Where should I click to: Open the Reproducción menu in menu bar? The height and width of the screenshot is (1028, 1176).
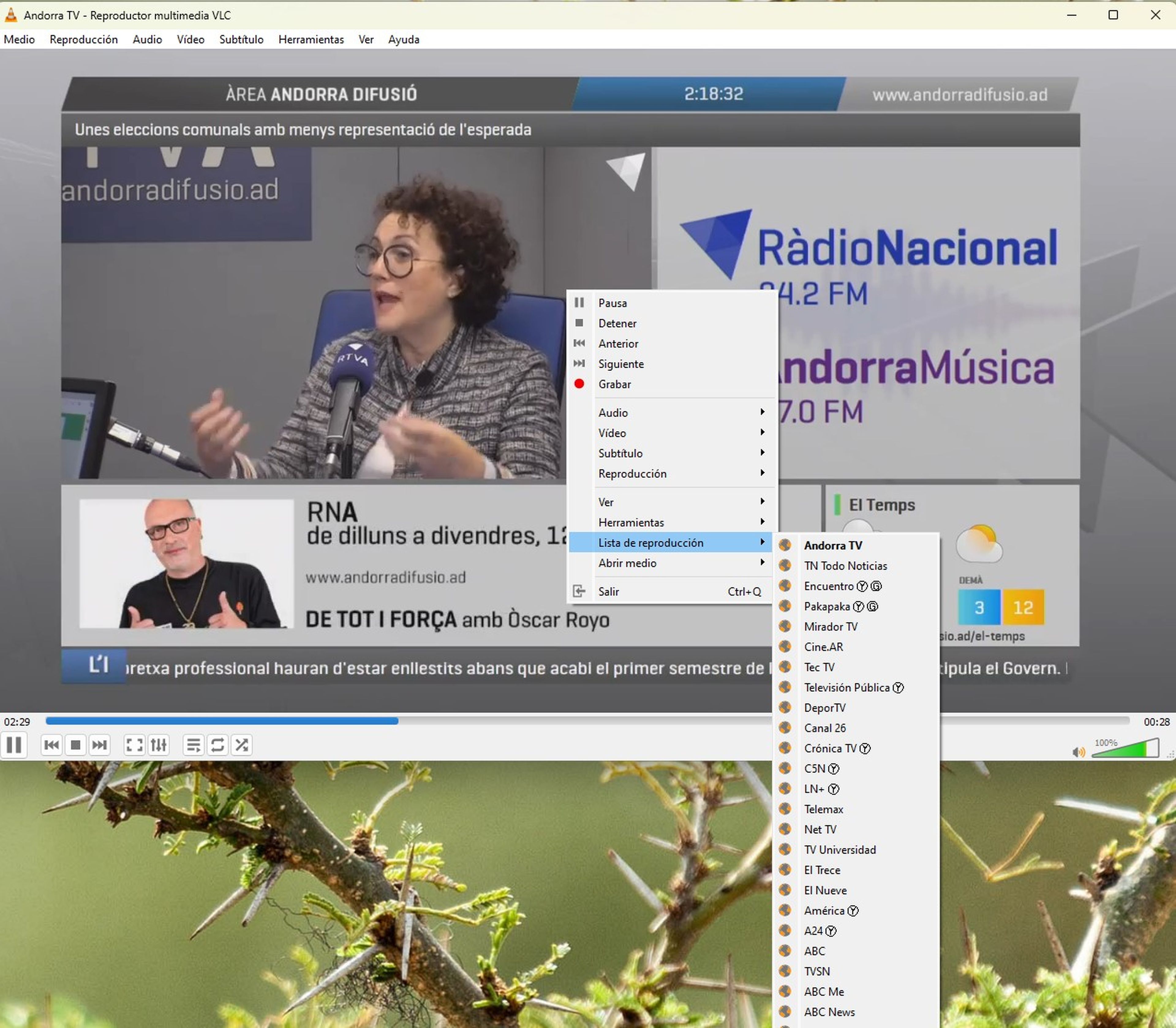(x=84, y=39)
